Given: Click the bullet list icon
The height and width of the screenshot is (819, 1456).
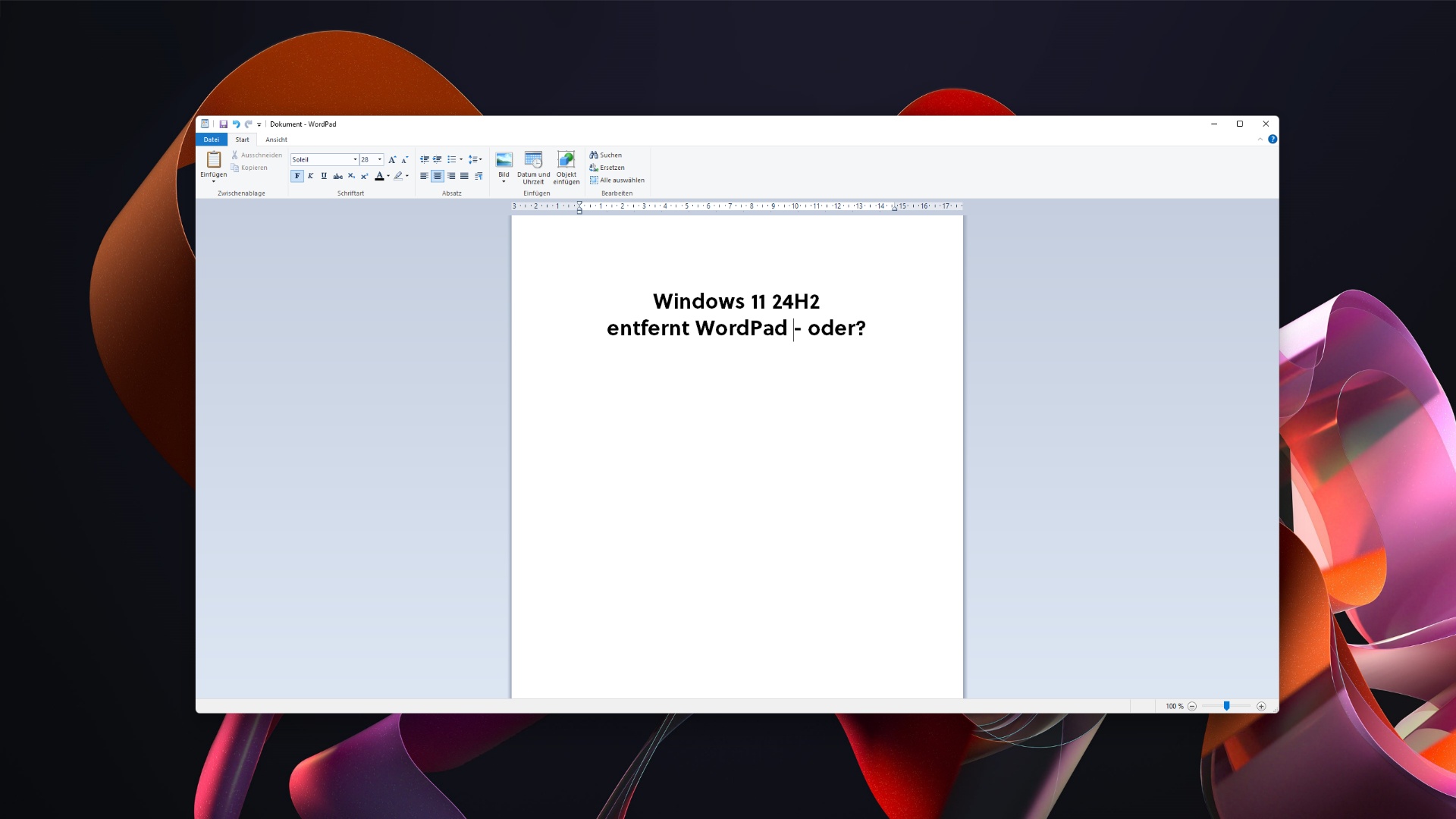Looking at the screenshot, I should click(451, 159).
